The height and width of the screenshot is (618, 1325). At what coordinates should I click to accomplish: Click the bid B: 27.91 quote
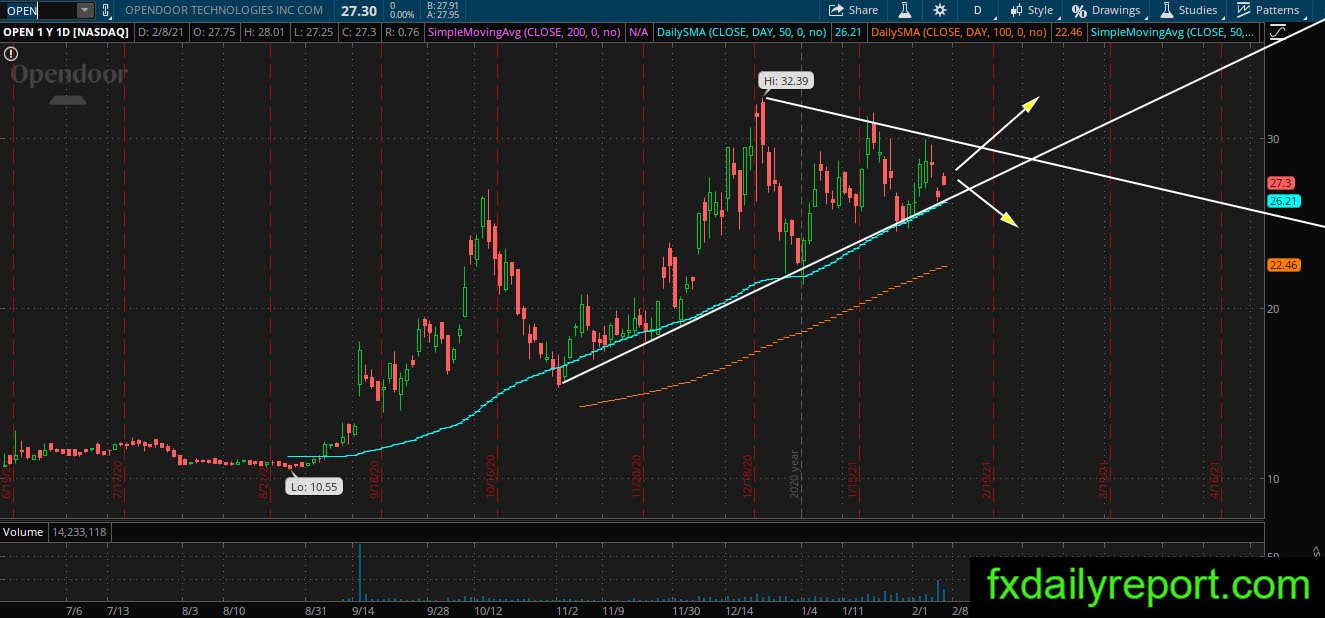coord(442,5)
